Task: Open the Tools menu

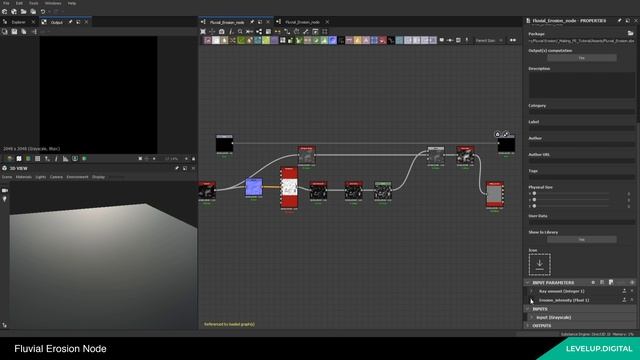Action: [x=33, y=3]
